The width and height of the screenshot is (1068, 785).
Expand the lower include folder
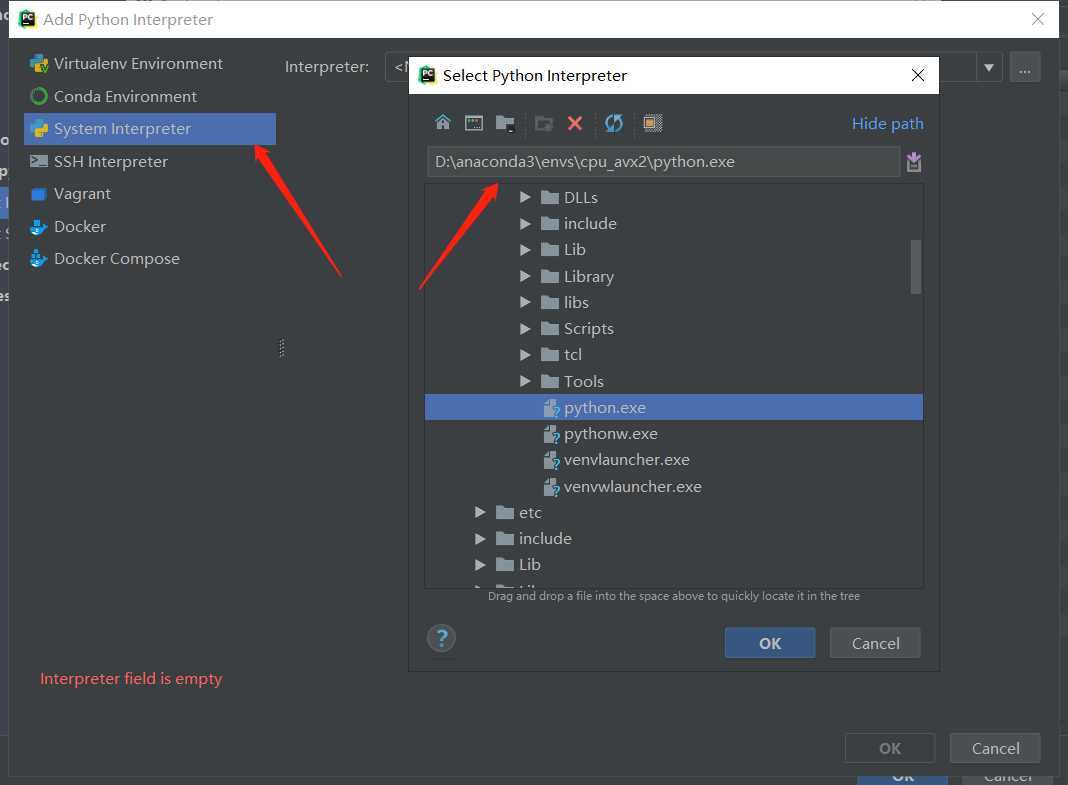click(480, 539)
